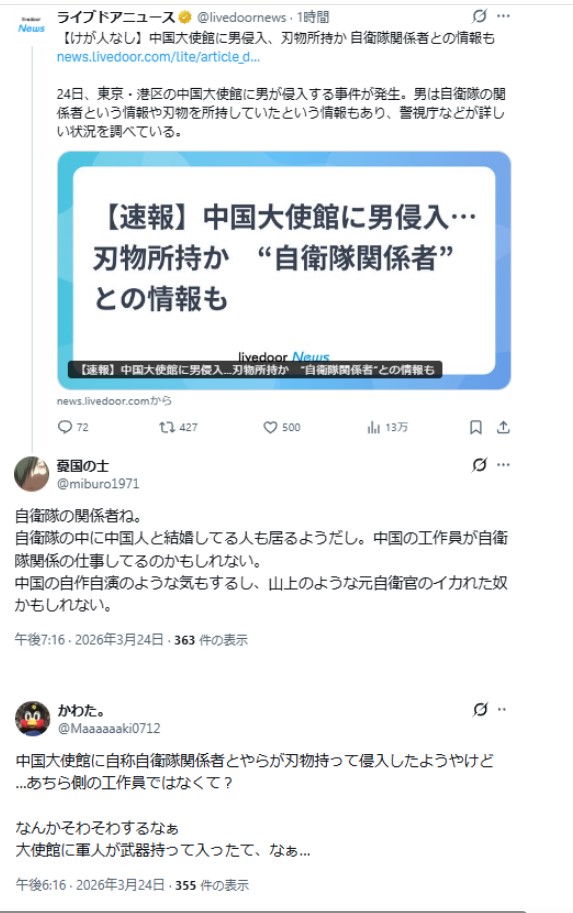Open かわた。 penguin avatar
Screen dimensions: 573x913
[x=32, y=718]
